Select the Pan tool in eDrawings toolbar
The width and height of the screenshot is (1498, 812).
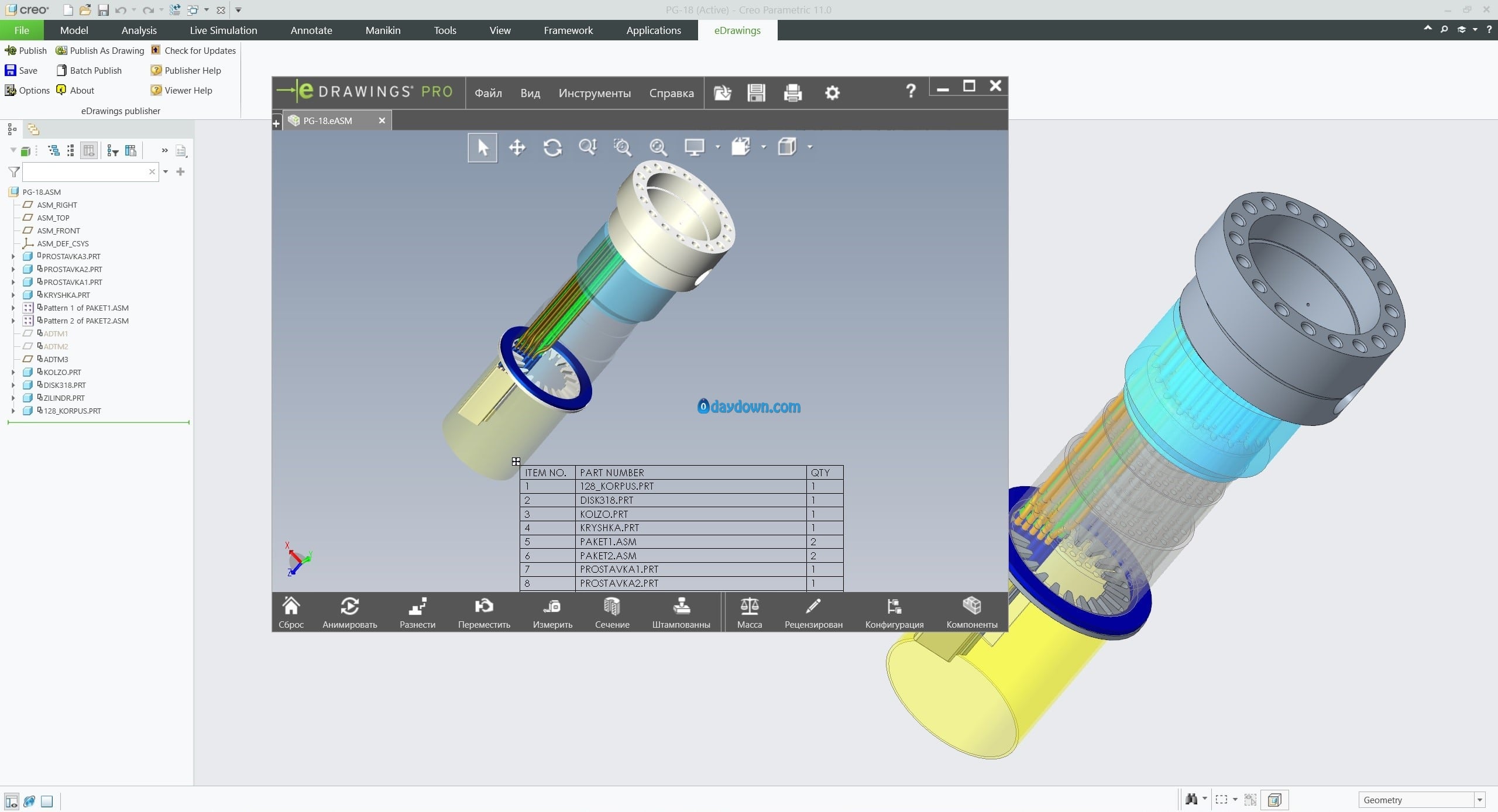517,147
